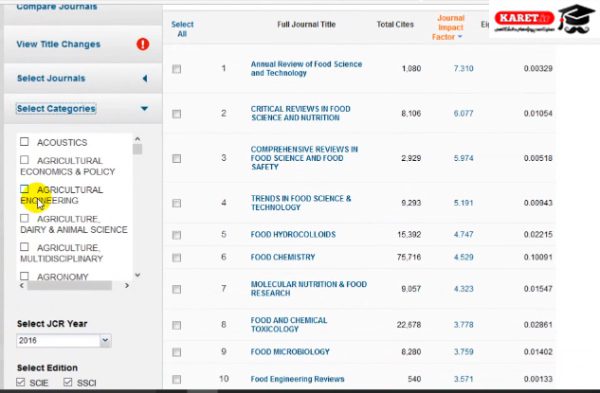
Task: Click the categories list scroll-down arrow
Action: click(x=138, y=275)
